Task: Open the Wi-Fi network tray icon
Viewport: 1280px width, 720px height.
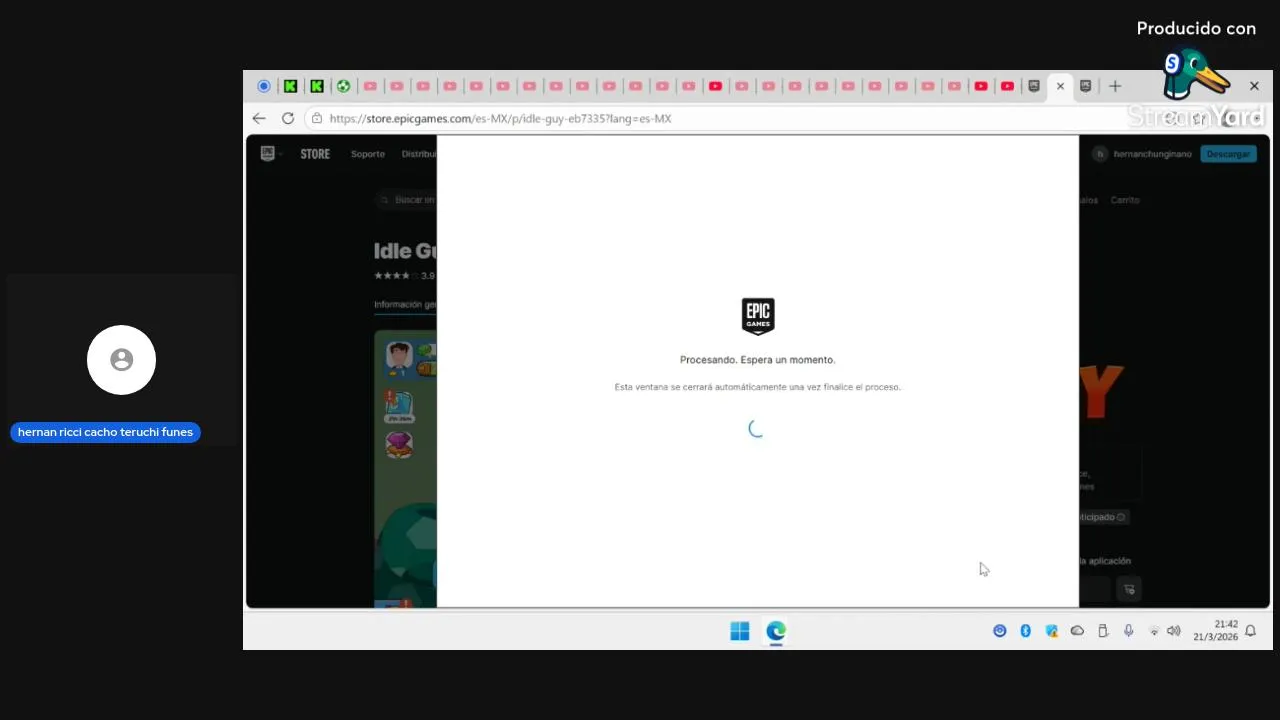Action: 1154,632
